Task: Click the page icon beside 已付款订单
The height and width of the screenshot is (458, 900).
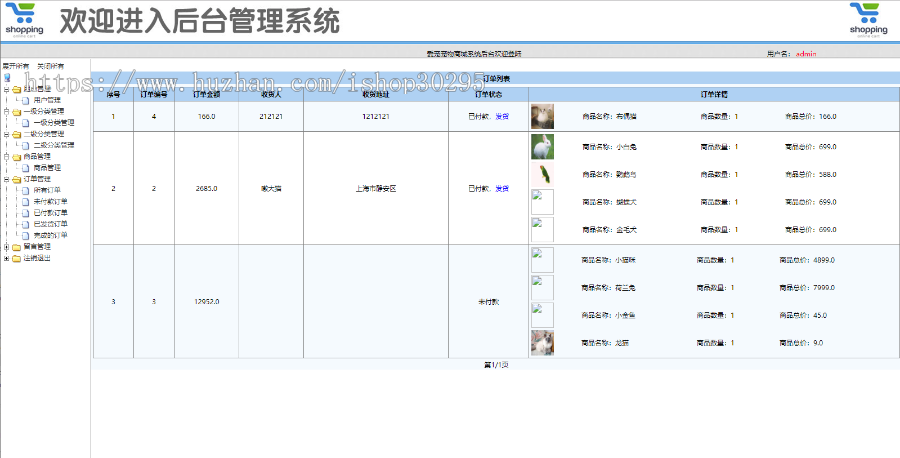Action: pos(25,213)
